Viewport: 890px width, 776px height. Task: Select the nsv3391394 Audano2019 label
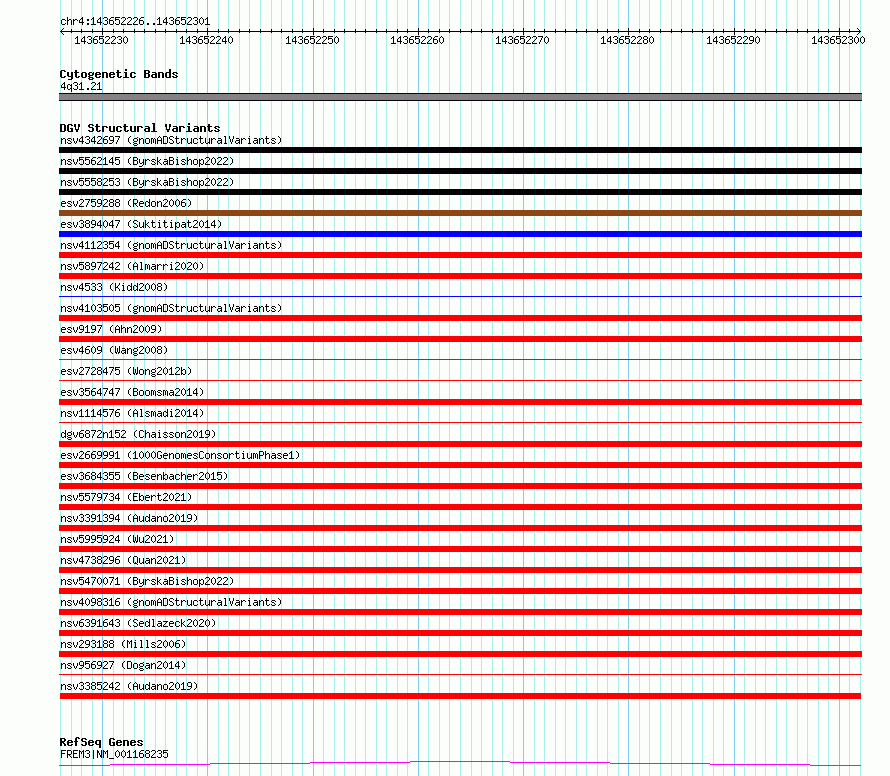tap(129, 518)
